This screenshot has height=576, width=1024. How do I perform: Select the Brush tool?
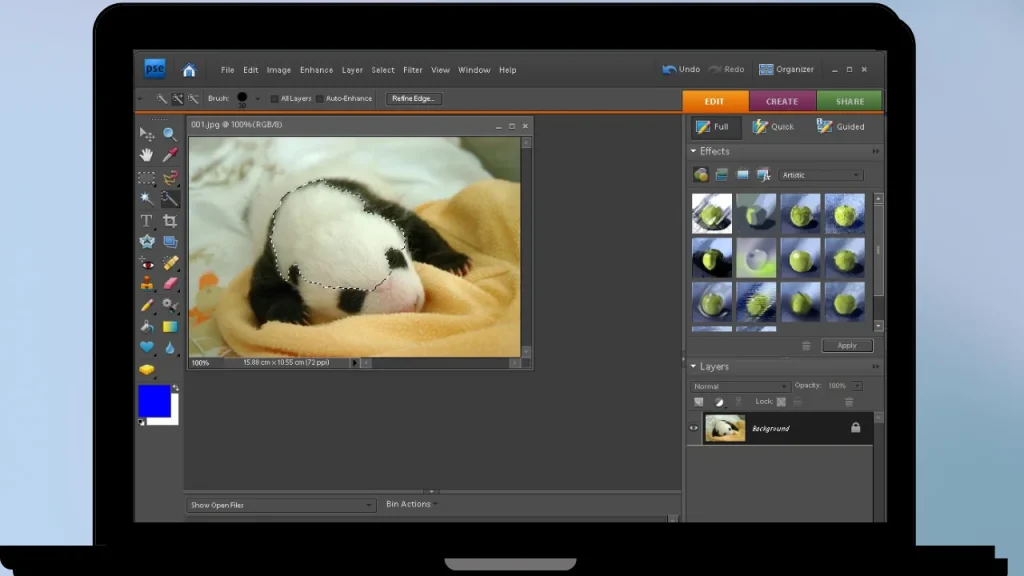pyautogui.click(x=146, y=305)
